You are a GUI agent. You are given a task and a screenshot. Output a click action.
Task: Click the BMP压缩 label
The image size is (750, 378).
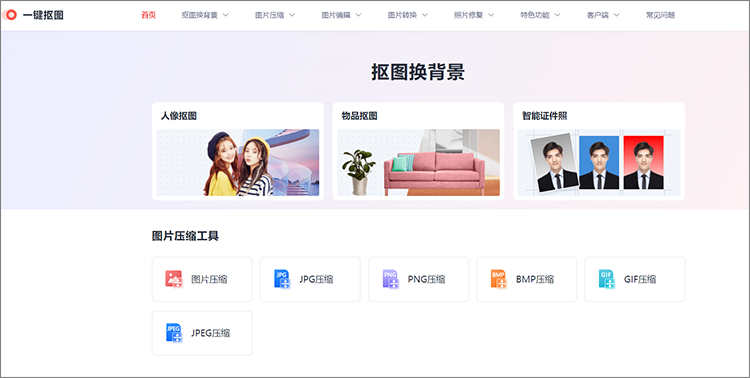(535, 279)
